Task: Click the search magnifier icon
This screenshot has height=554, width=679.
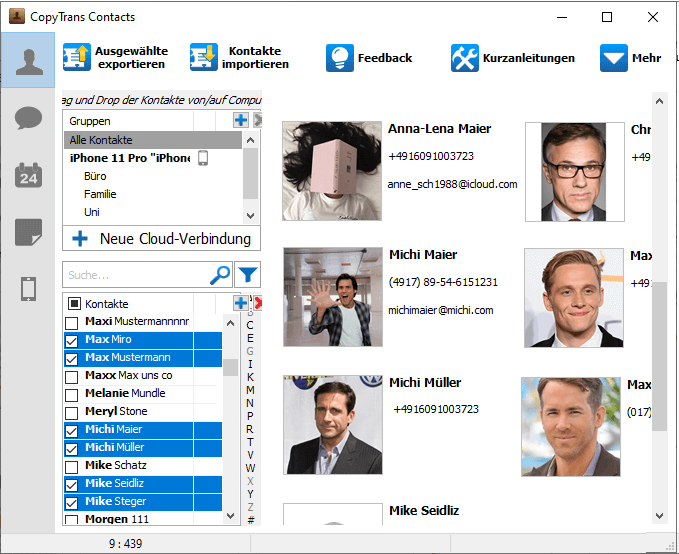Action: [220, 274]
